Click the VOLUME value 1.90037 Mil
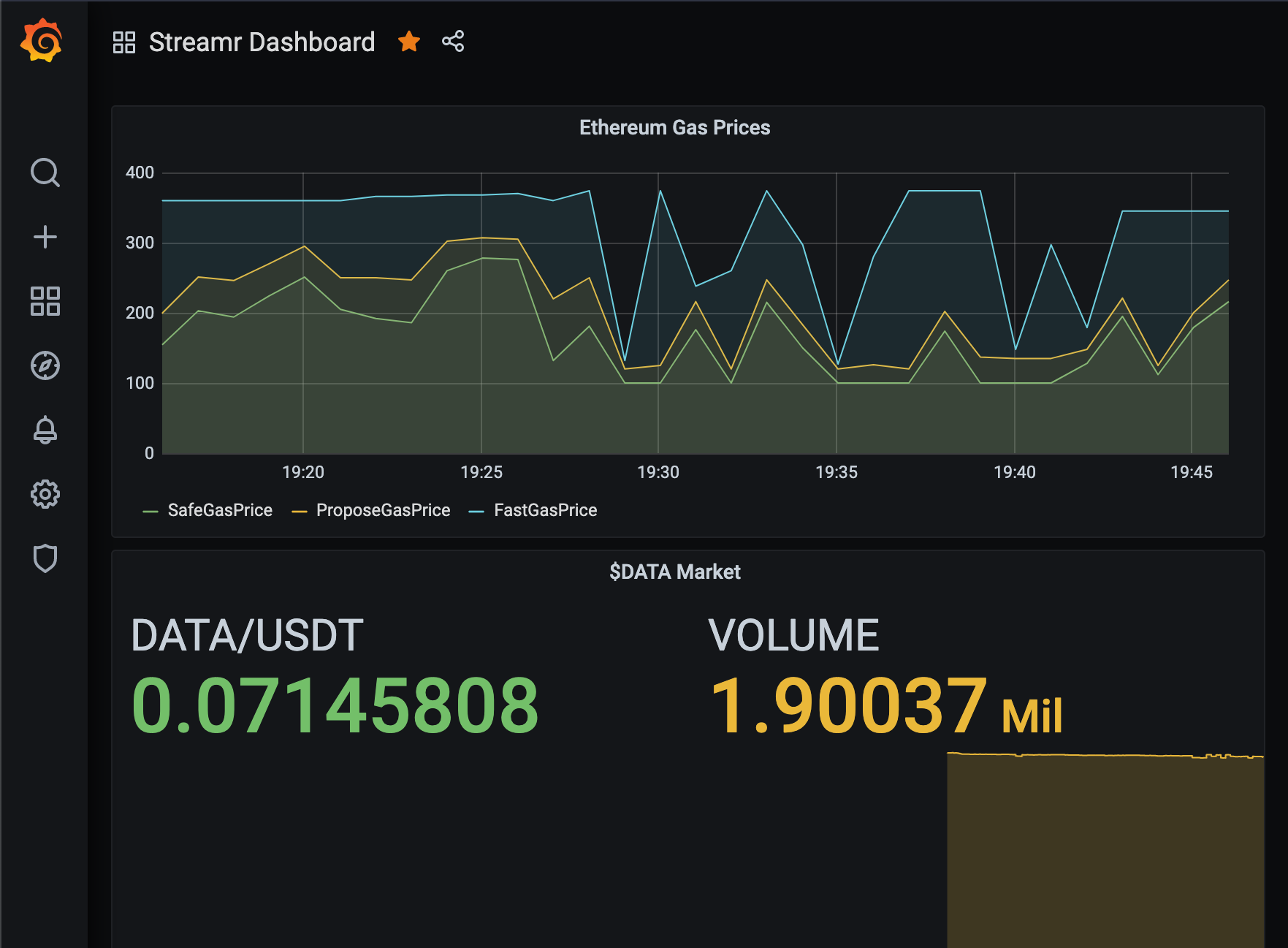Image resolution: width=1288 pixels, height=948 pixels. click(885, 705)
